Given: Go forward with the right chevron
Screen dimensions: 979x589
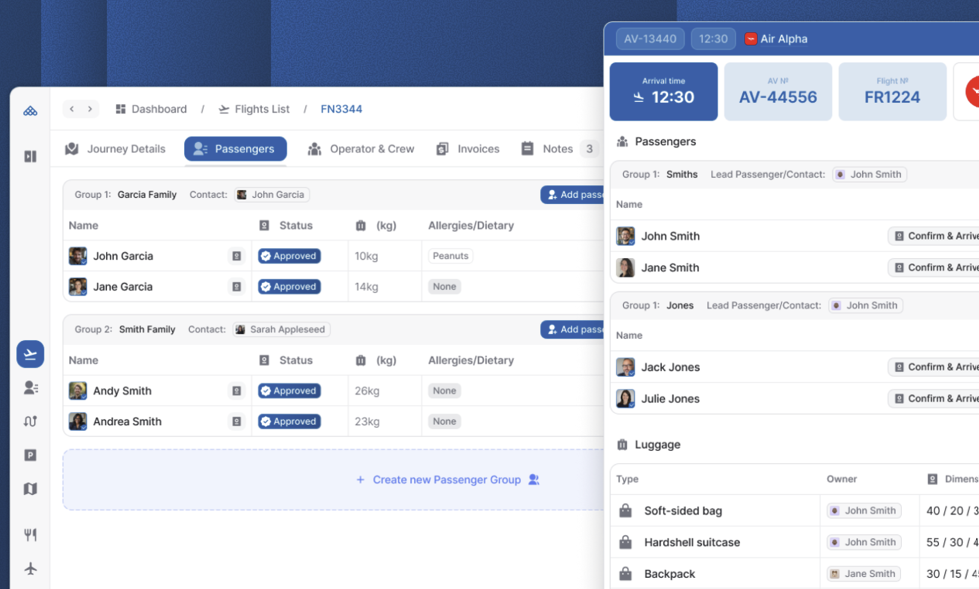Looking at the screenshot, I should pos(90,109).
